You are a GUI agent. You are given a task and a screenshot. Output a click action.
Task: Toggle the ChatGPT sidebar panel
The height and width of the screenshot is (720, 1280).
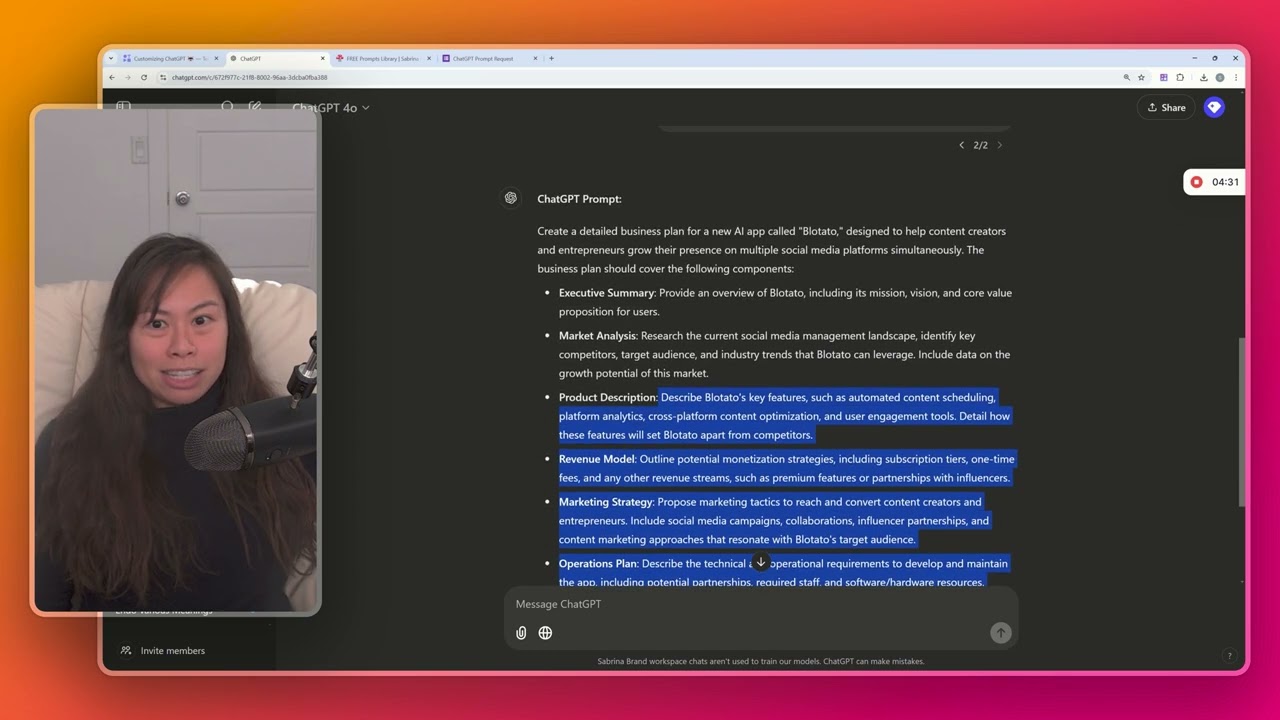(x=123, y=106)
